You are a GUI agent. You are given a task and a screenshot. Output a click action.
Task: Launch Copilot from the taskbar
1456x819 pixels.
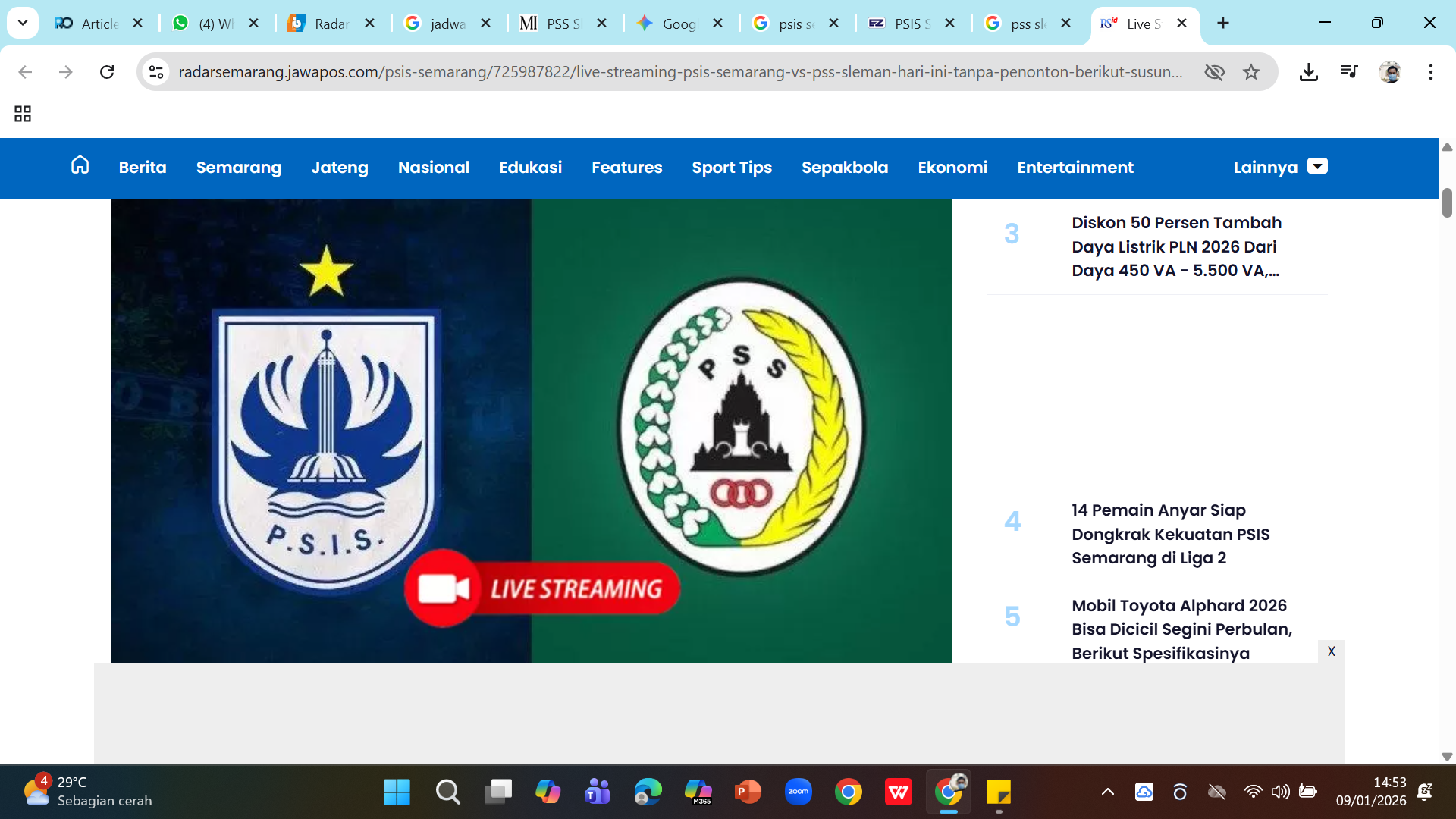[x=548, y=792]
